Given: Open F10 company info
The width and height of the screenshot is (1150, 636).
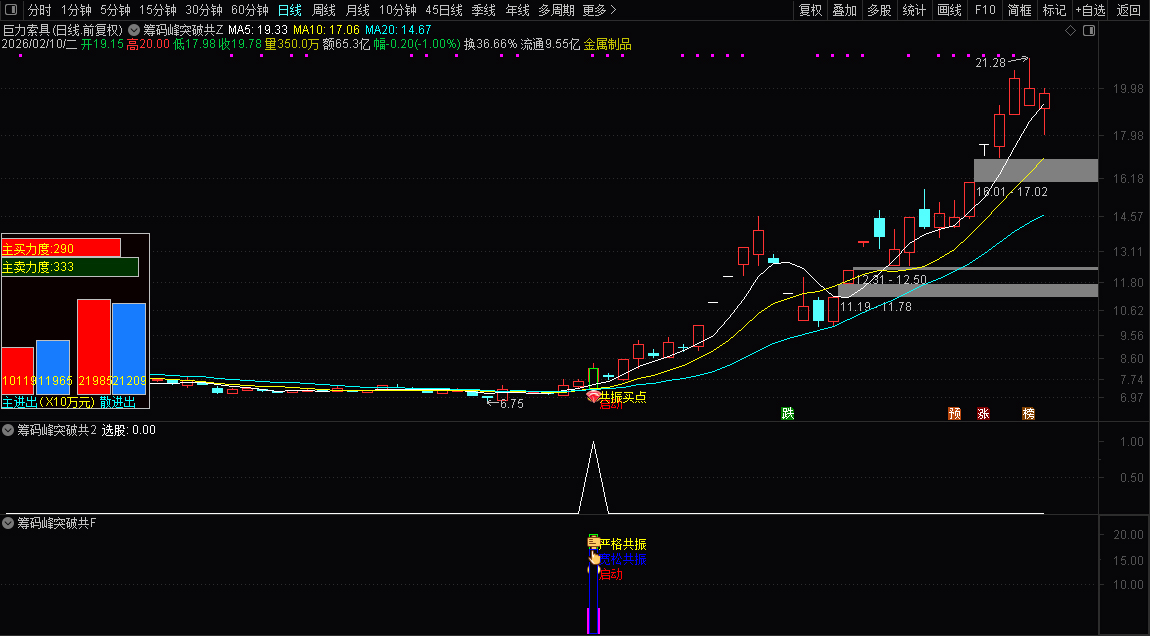Looking at the screenshot, I should pos(985,10).
